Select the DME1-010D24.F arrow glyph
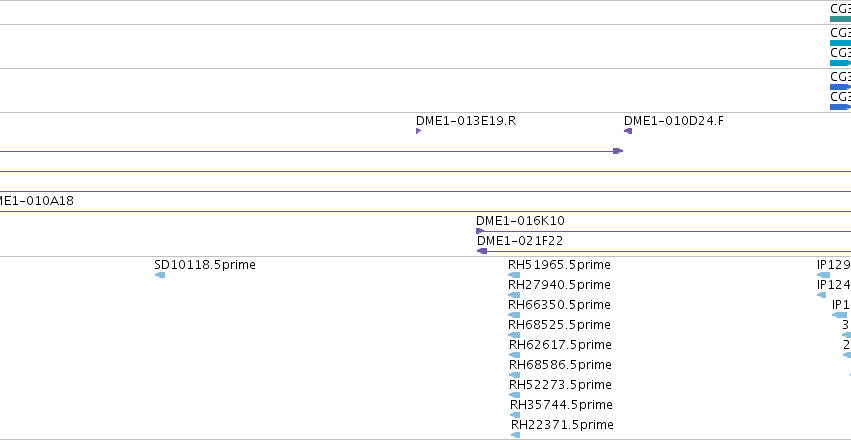Viewport: 851px width, 440px height. [628, 131]
